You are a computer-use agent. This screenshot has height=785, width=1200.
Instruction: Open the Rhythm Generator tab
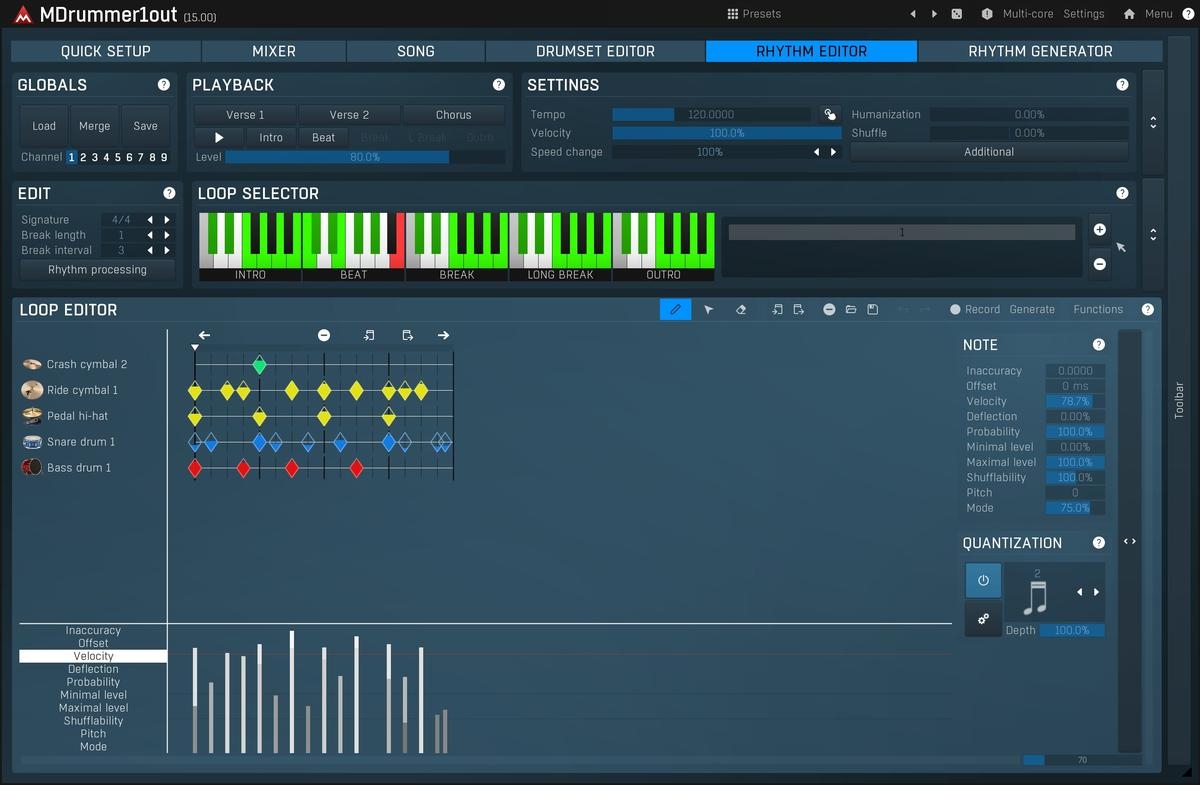[x=1040, y=51]
